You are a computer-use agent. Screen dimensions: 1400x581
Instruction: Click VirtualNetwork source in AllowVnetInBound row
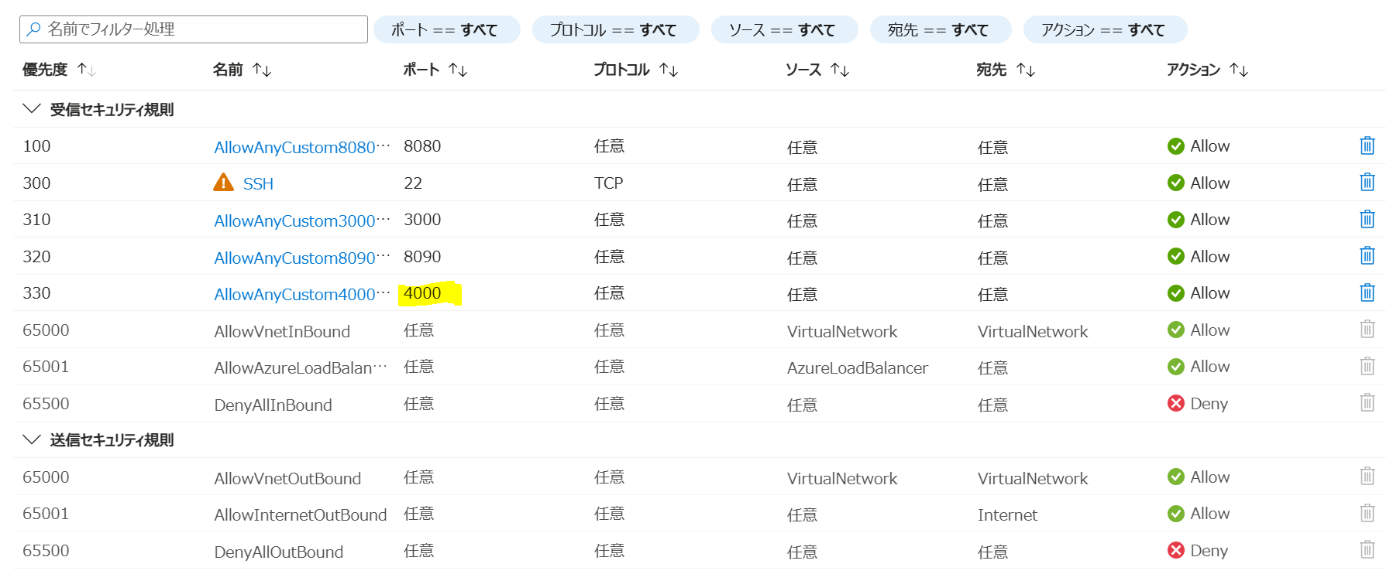pyautogui.click(x=842, y=331)
